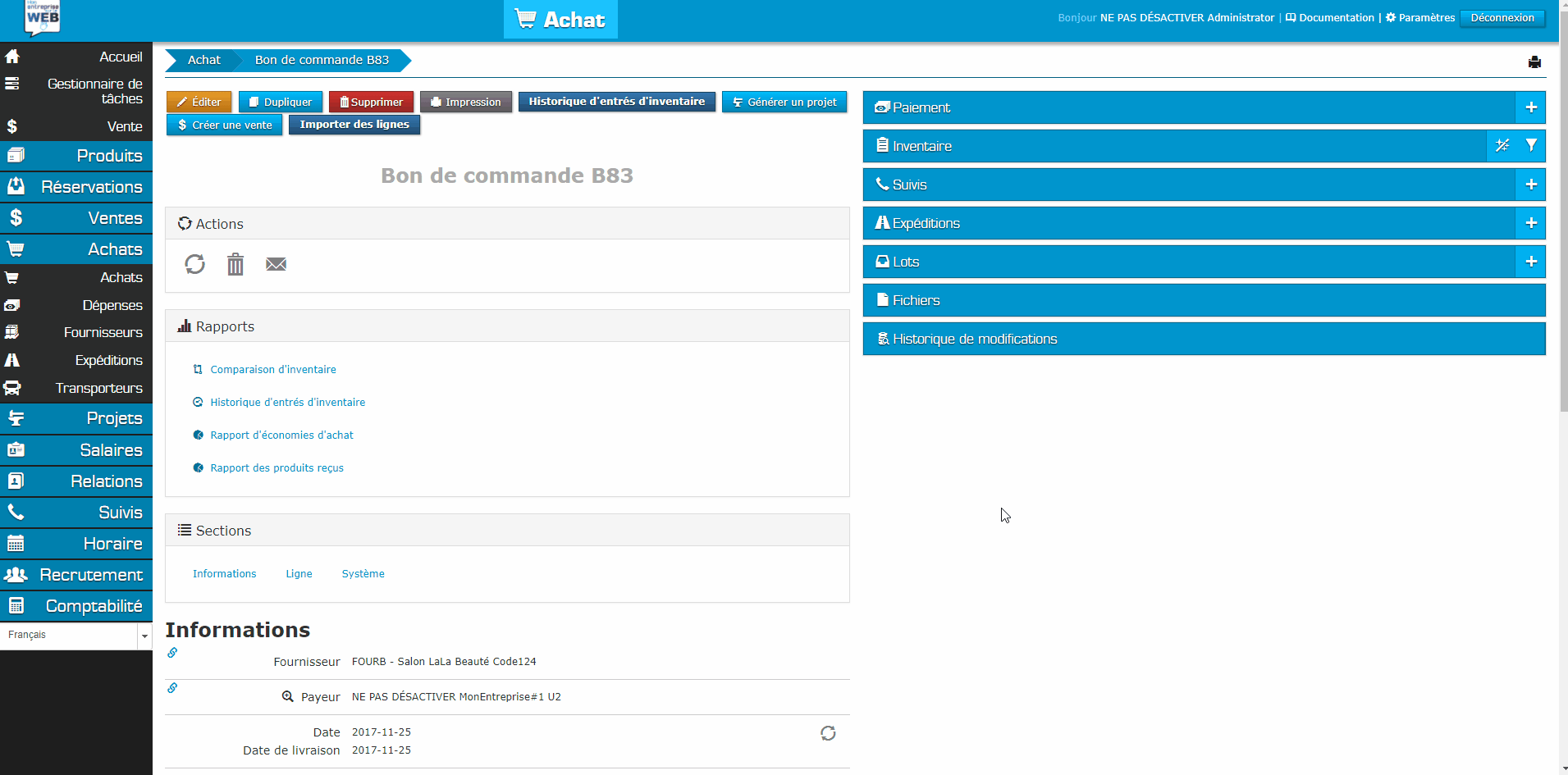
Task: Expand the Fichiers panel
Action: coord(1204,300)
